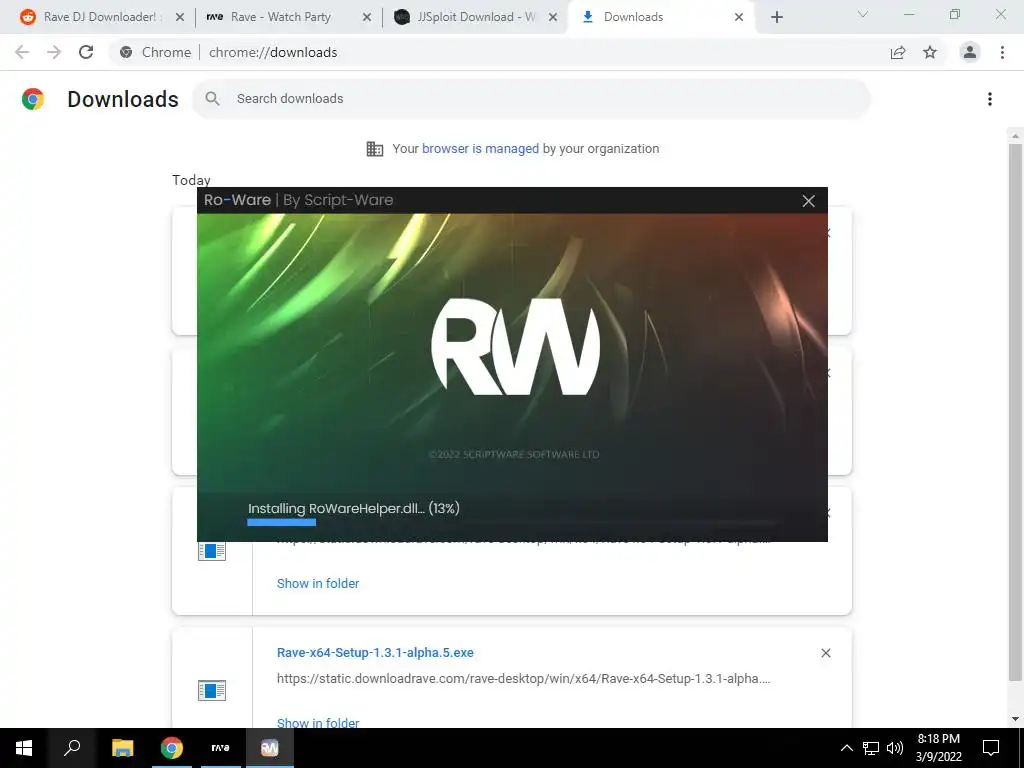Open a new Chrome tab
The width and height of the screenshot is (1024, 768).
click(776, 17)
